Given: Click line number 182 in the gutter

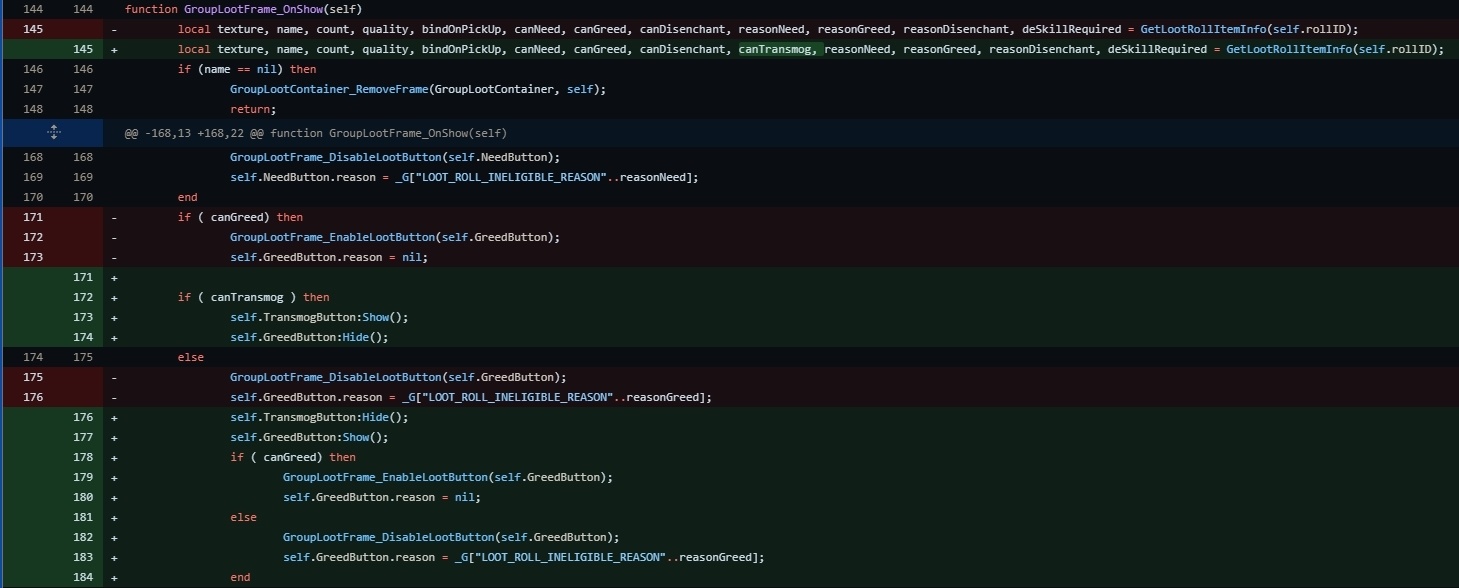Looking at the screenshot, I should (x=83, y=537).
